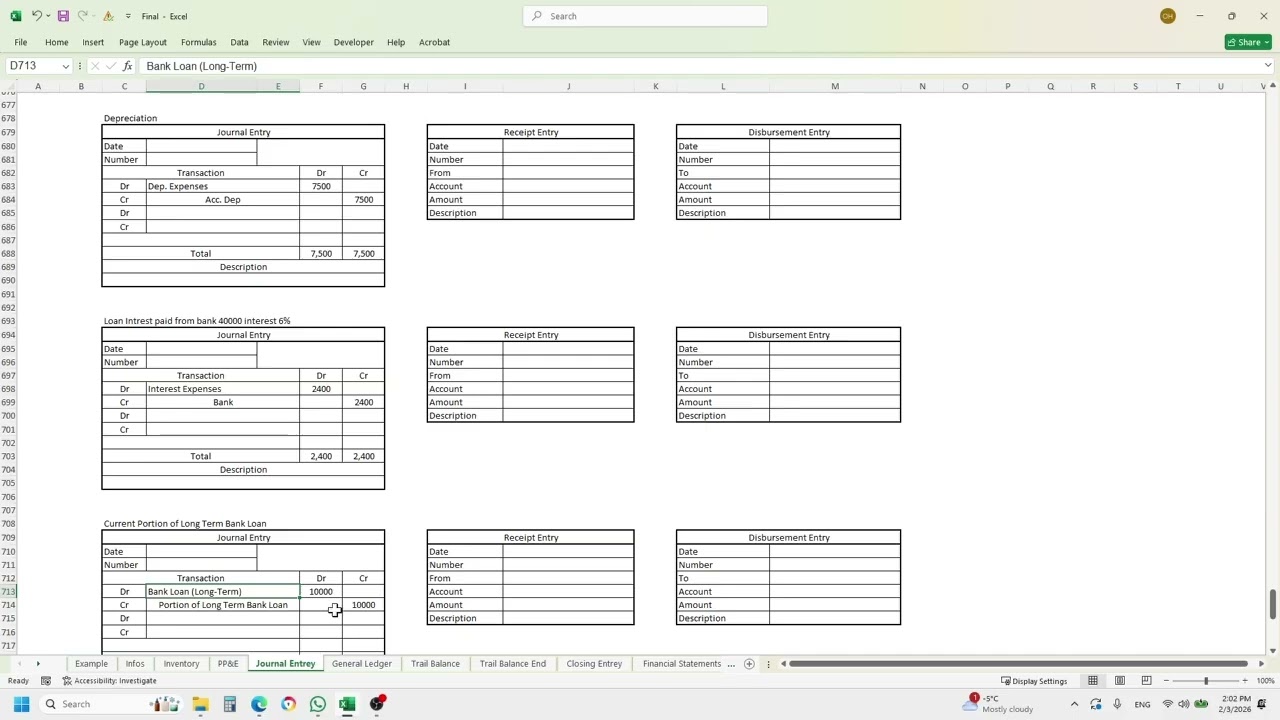1280x720 pixels.
Task: Open the Closing Entrey sheet tab
Action: 594,664
